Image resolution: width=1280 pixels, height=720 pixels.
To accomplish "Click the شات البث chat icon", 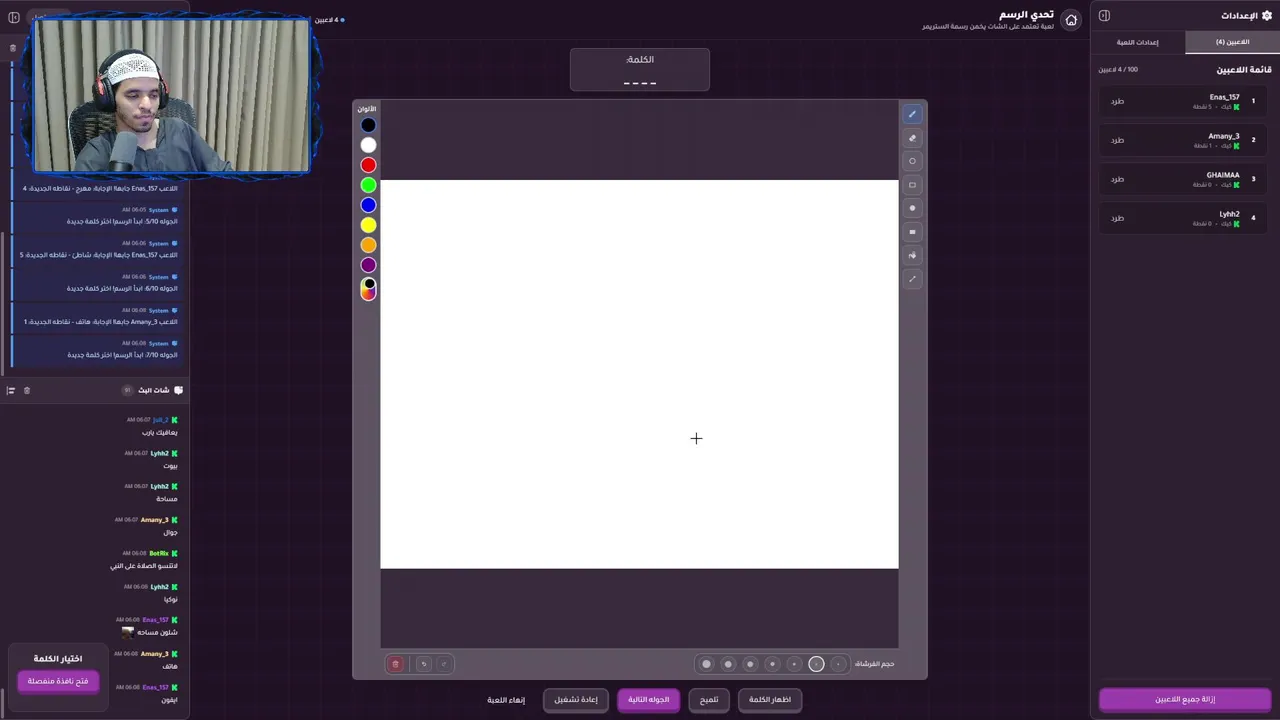I will 178,390.
